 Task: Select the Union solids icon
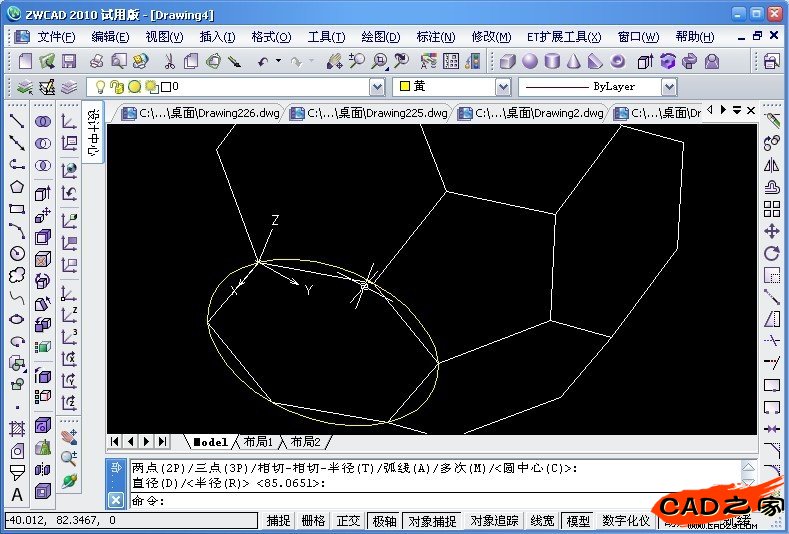click(43, 121)
